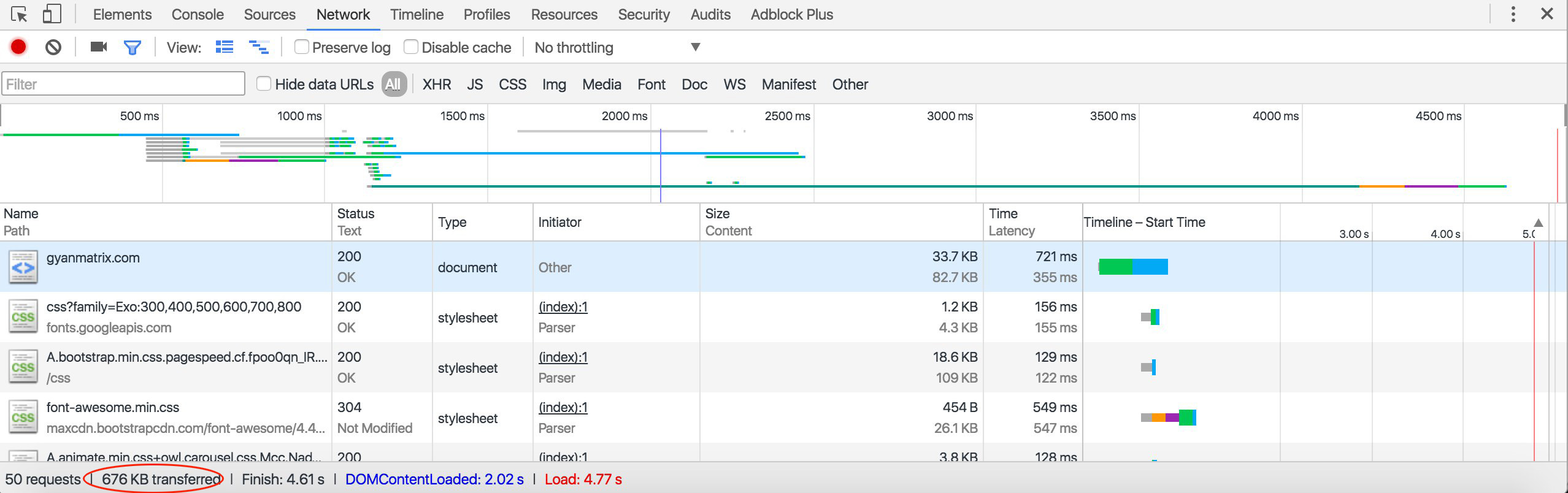Open the Adblock Plus tab

tap(791, 14)
